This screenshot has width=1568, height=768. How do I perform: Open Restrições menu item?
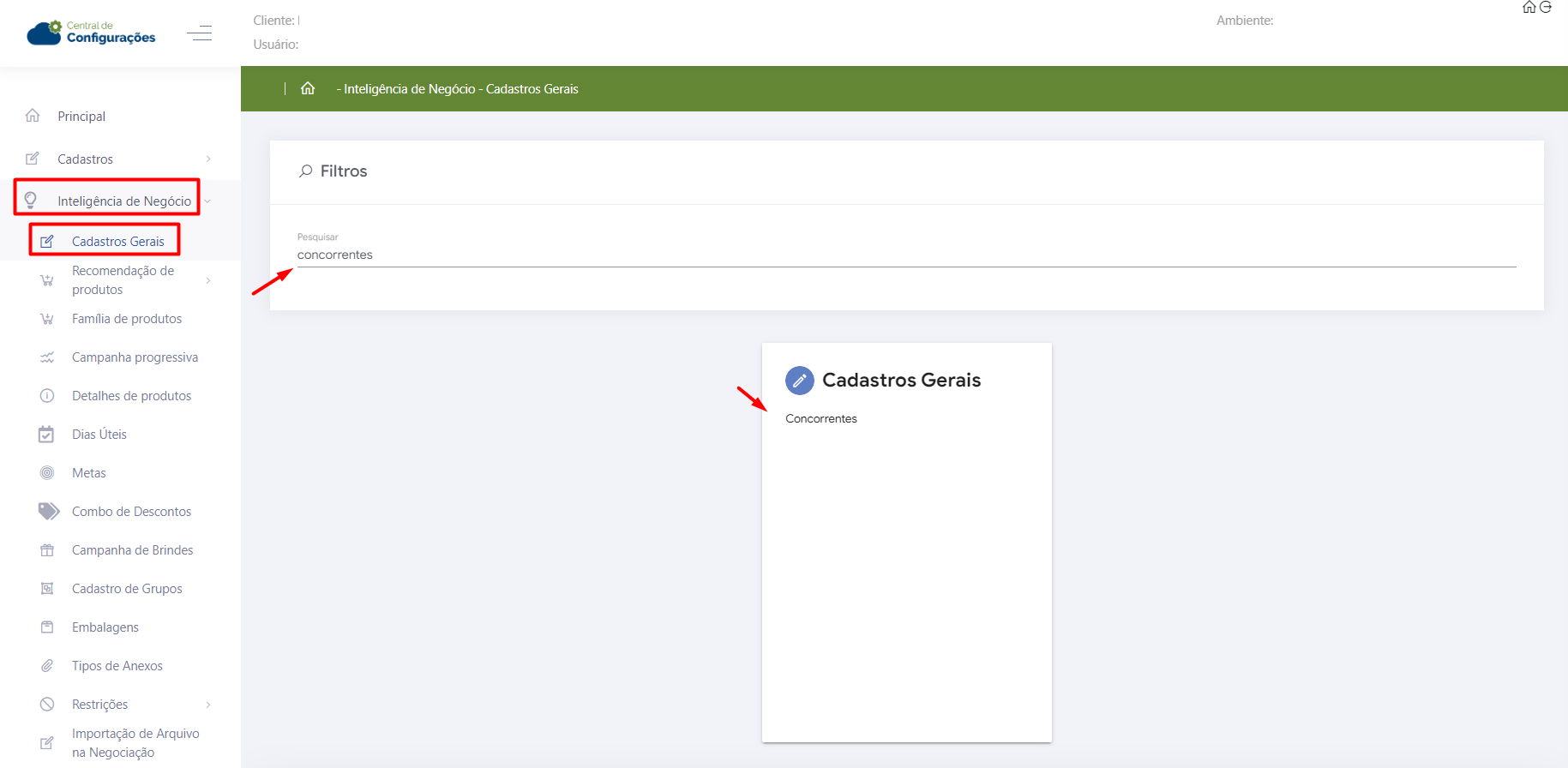[x=100, y=705]
